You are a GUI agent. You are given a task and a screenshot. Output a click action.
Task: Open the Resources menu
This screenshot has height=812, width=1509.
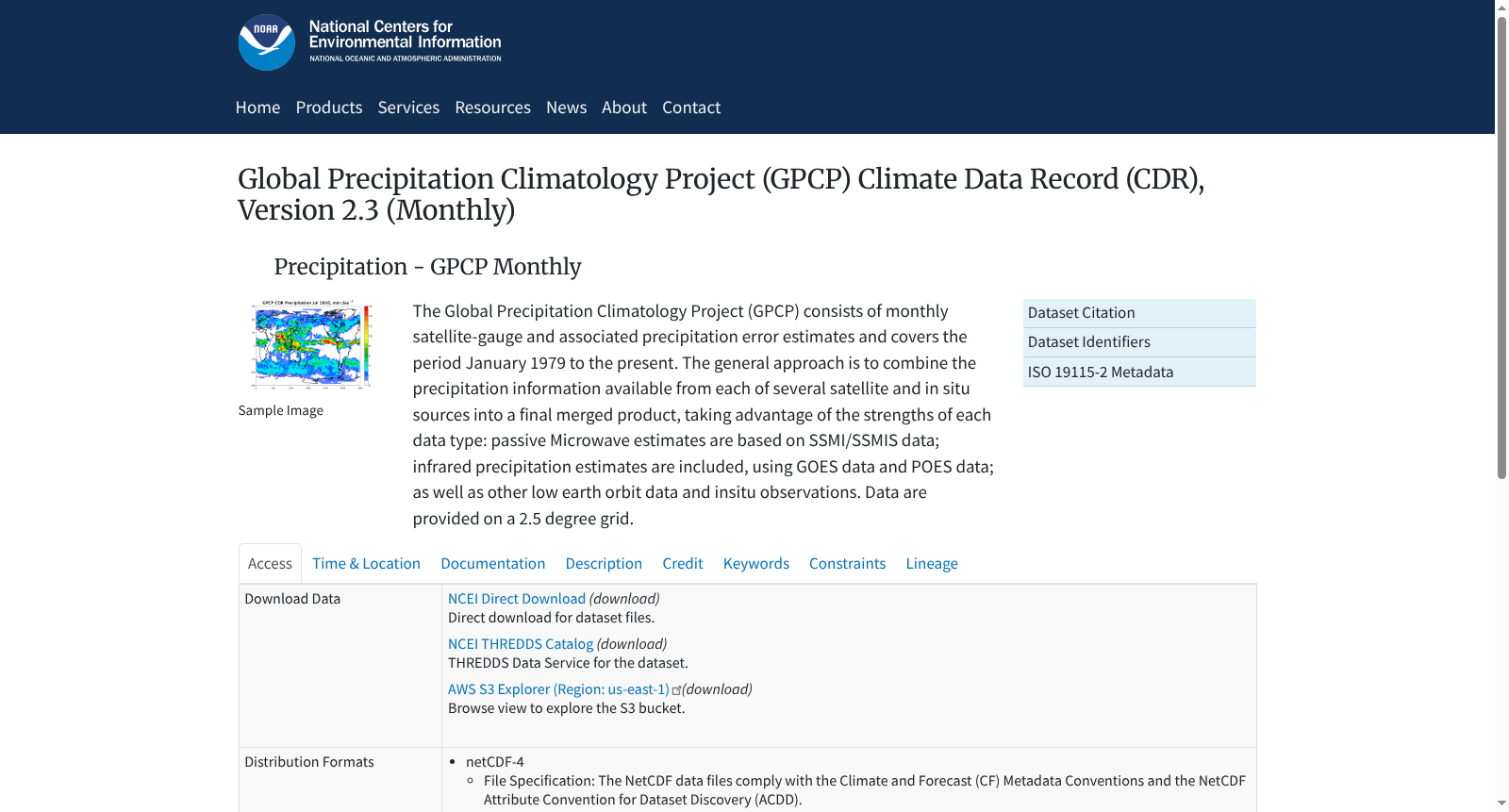click(x=492, y=108)
